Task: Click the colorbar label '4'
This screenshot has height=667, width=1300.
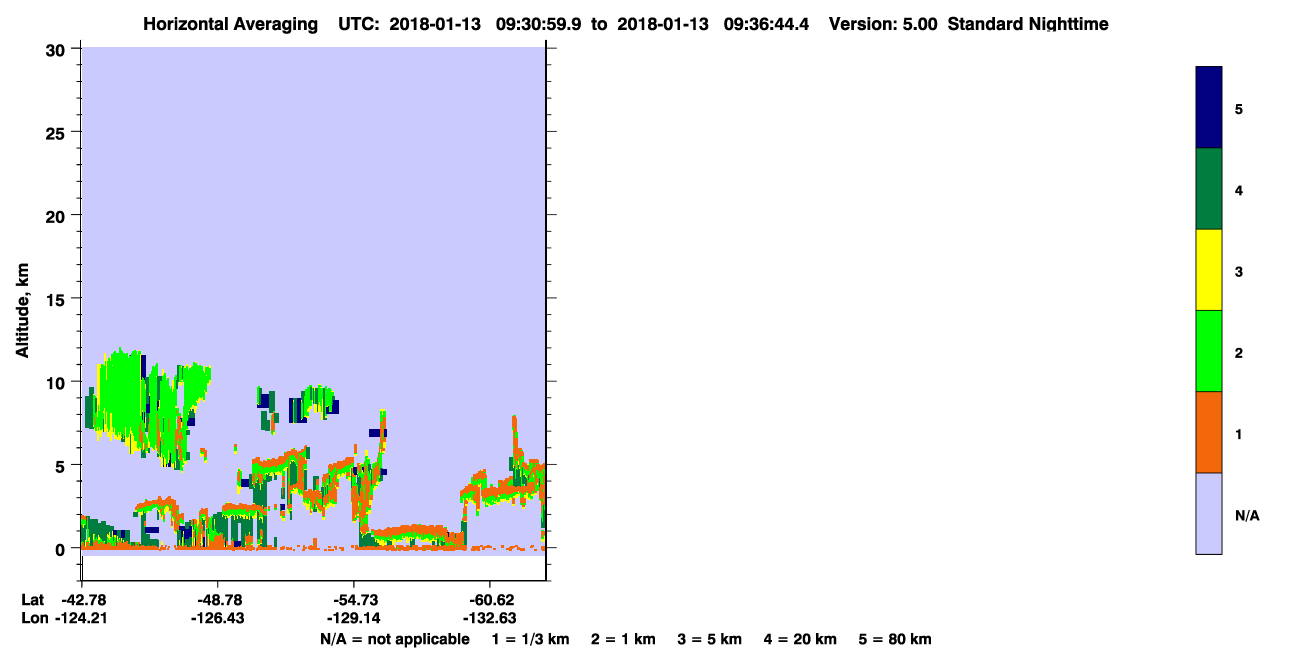Action: pos(1239,190)
